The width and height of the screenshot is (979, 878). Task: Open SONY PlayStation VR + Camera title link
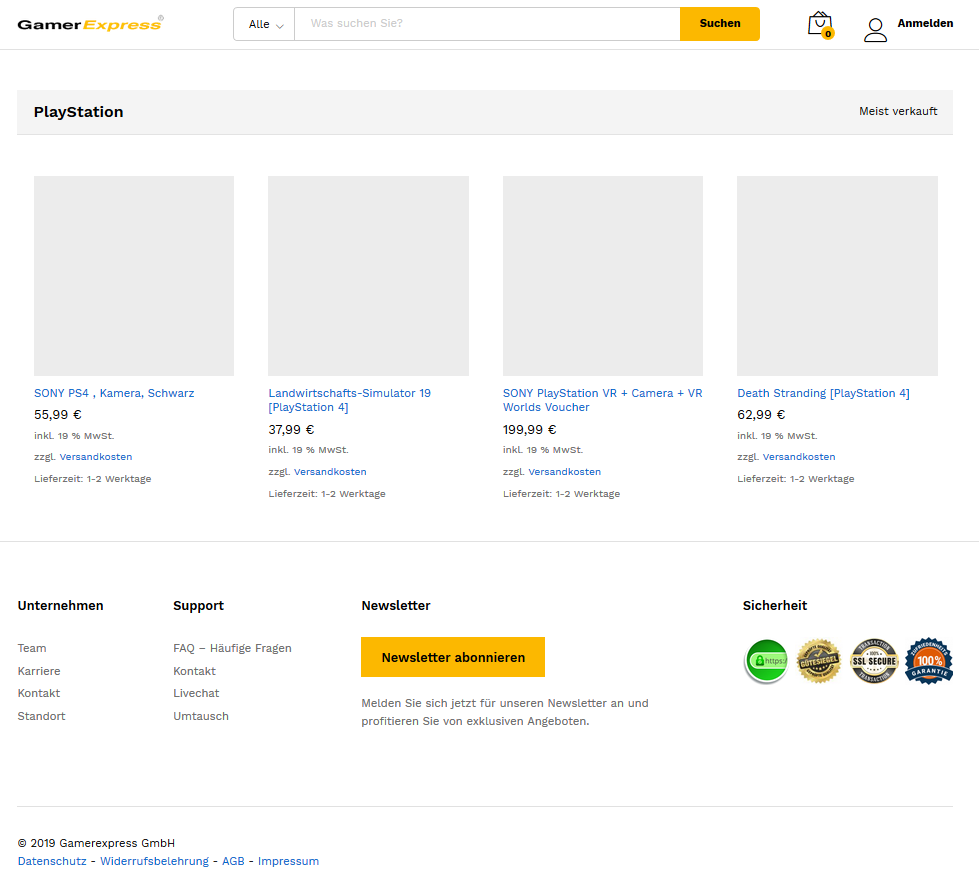(x=603, y=400)
